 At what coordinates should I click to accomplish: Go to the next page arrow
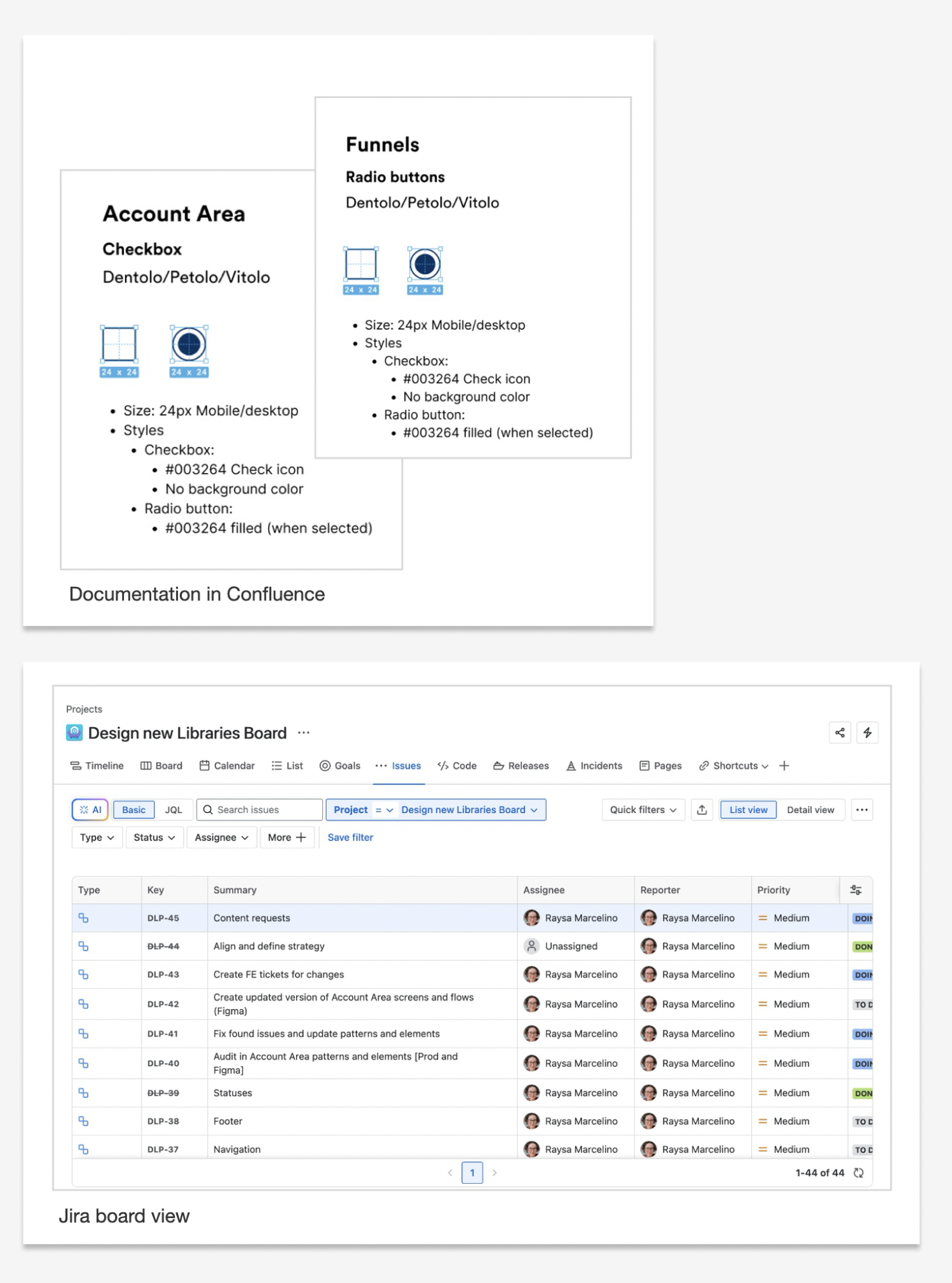point(494,1172)
